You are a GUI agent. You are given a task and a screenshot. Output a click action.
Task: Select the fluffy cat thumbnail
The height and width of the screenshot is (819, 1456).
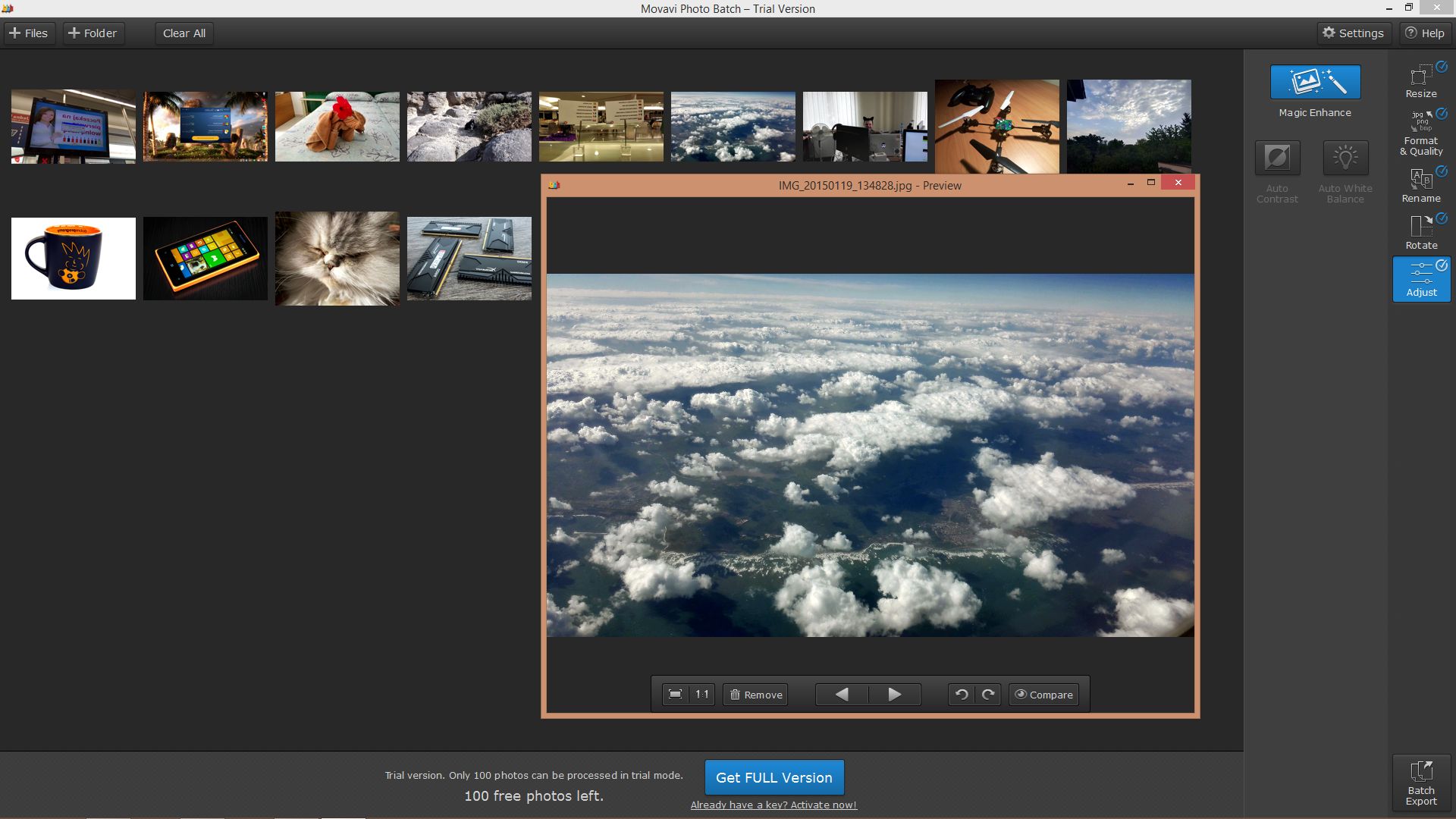click(337, 259)
